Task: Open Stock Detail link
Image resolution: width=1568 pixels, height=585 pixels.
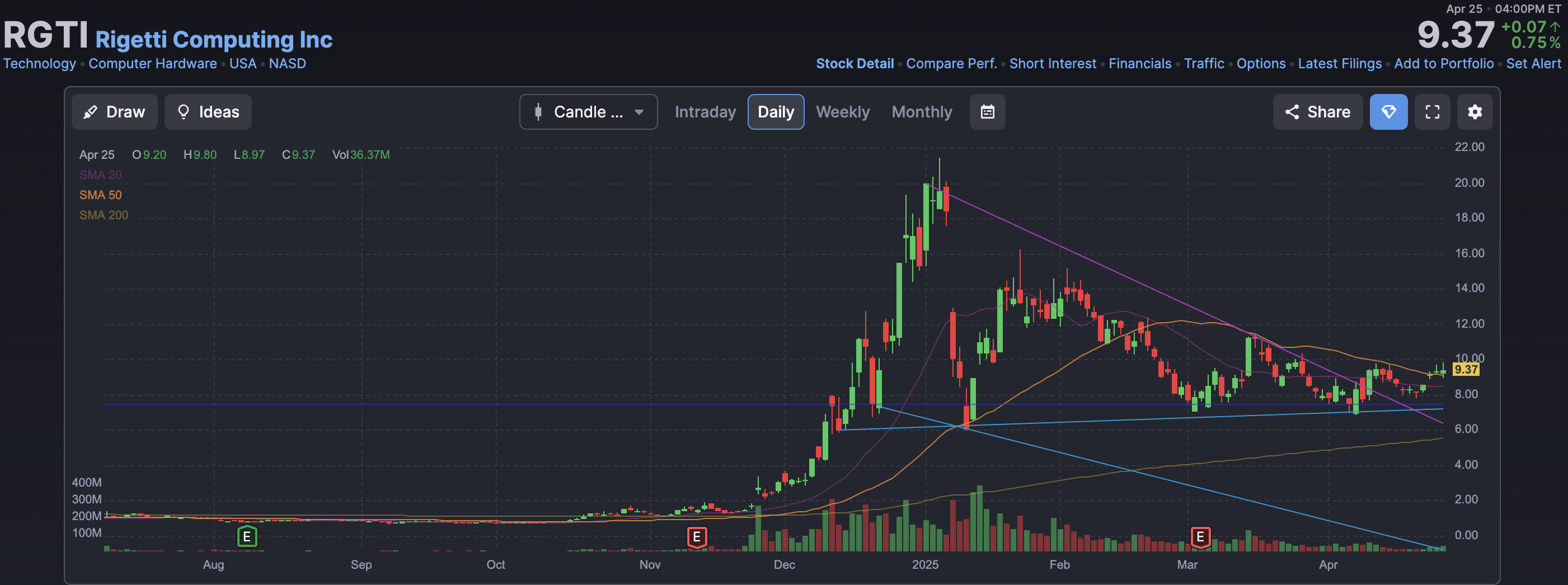Action: [855, 63]
